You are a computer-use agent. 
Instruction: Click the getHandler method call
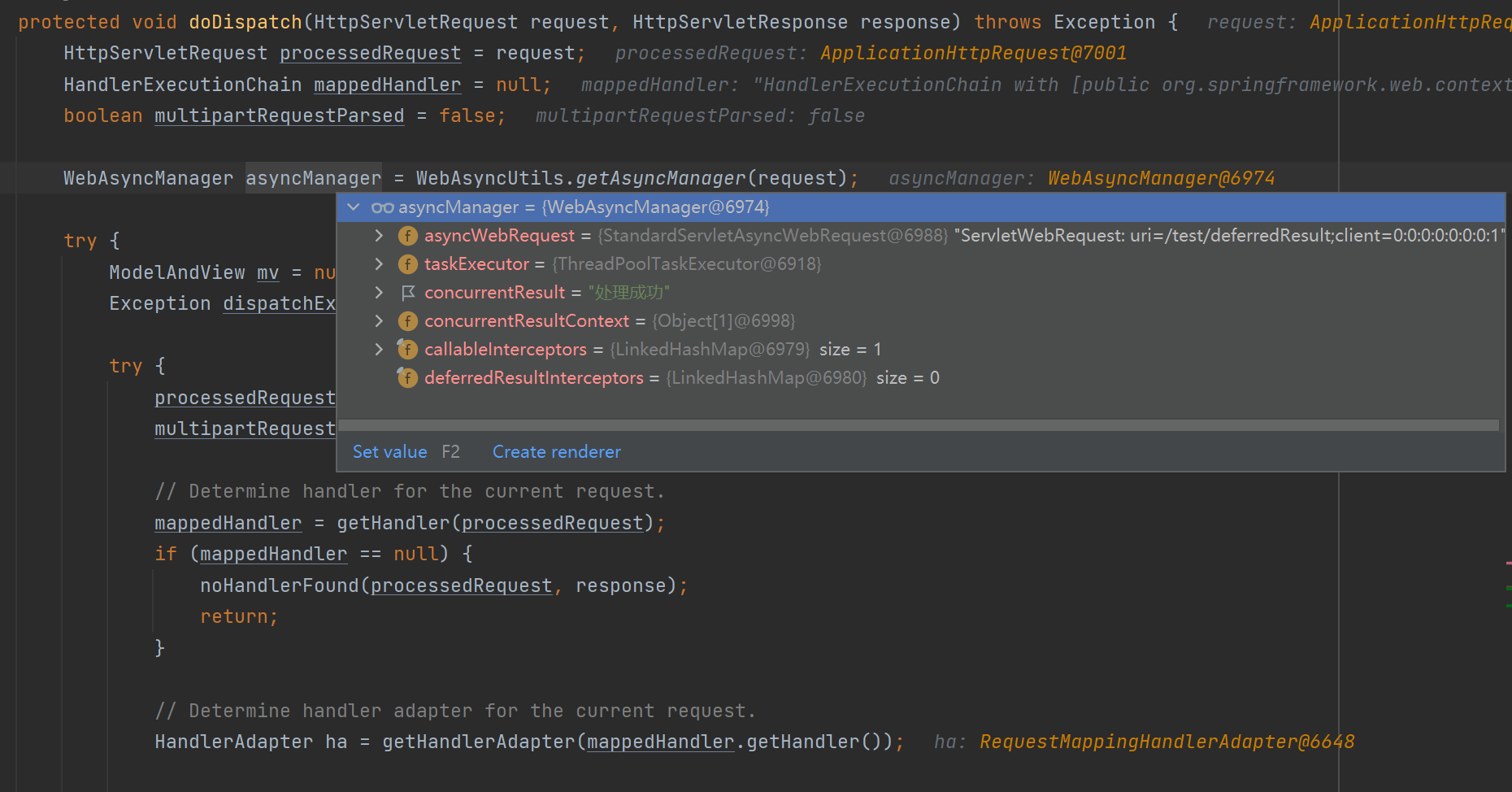(393, 523)
